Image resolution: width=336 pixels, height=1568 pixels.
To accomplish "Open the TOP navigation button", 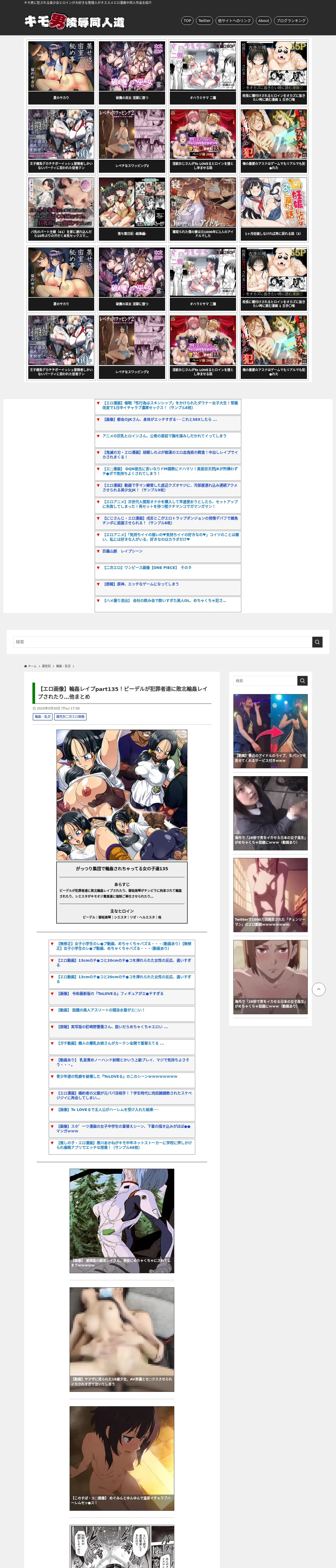I will [187, 21].
